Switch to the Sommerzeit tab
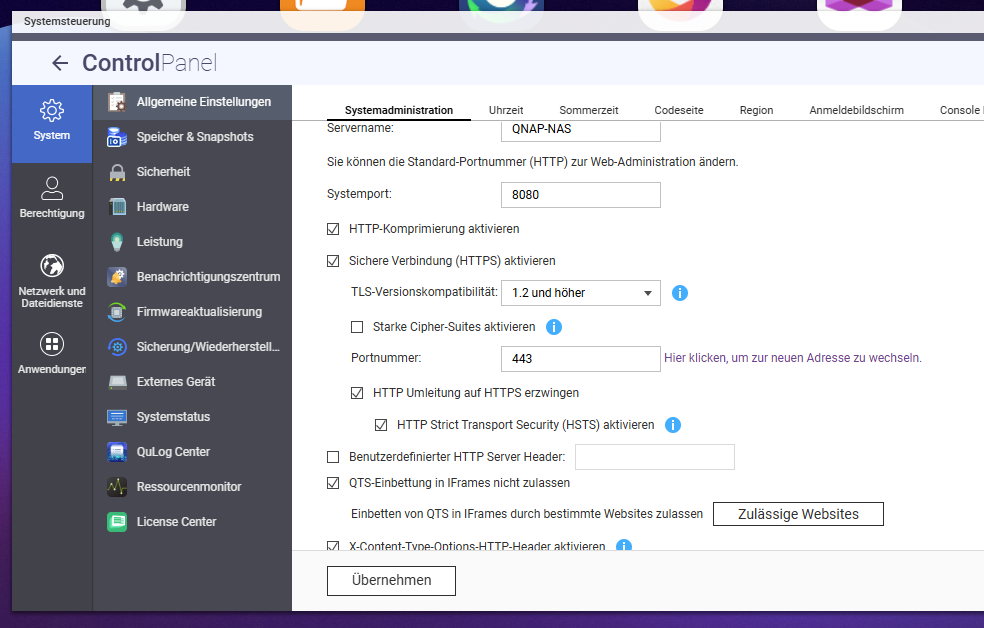This screenshot has height=628, width=984. click(x=589, y=110)
